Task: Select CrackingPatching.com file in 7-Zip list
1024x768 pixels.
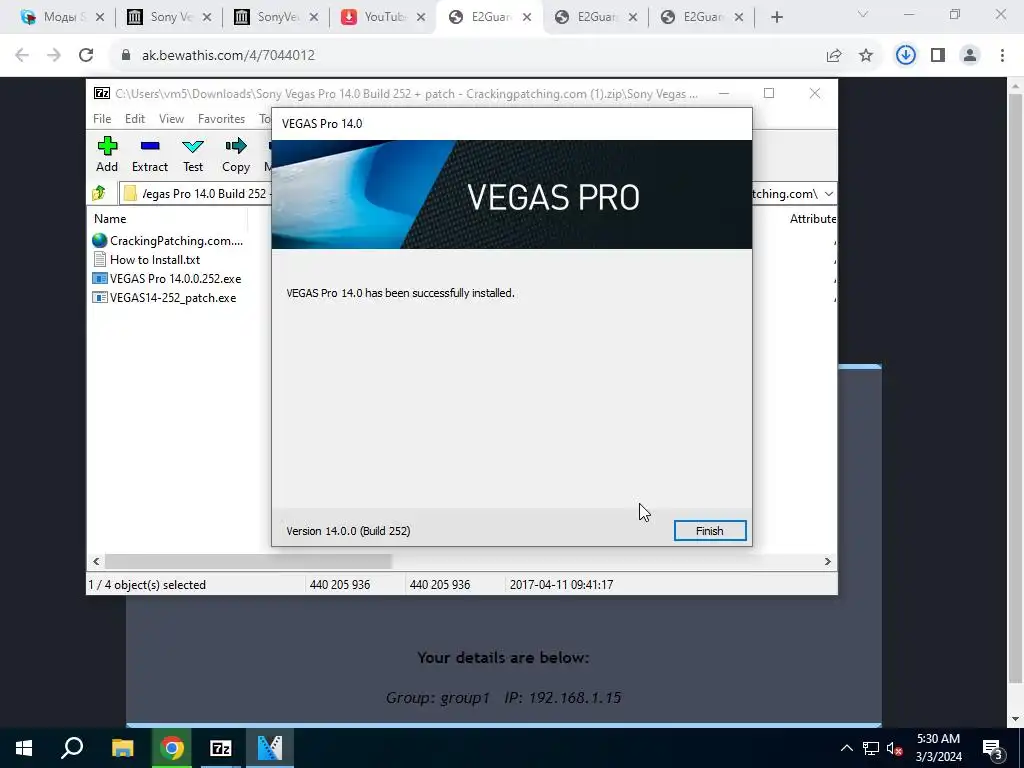Action: pyautogui.click(x=168, y=241)
